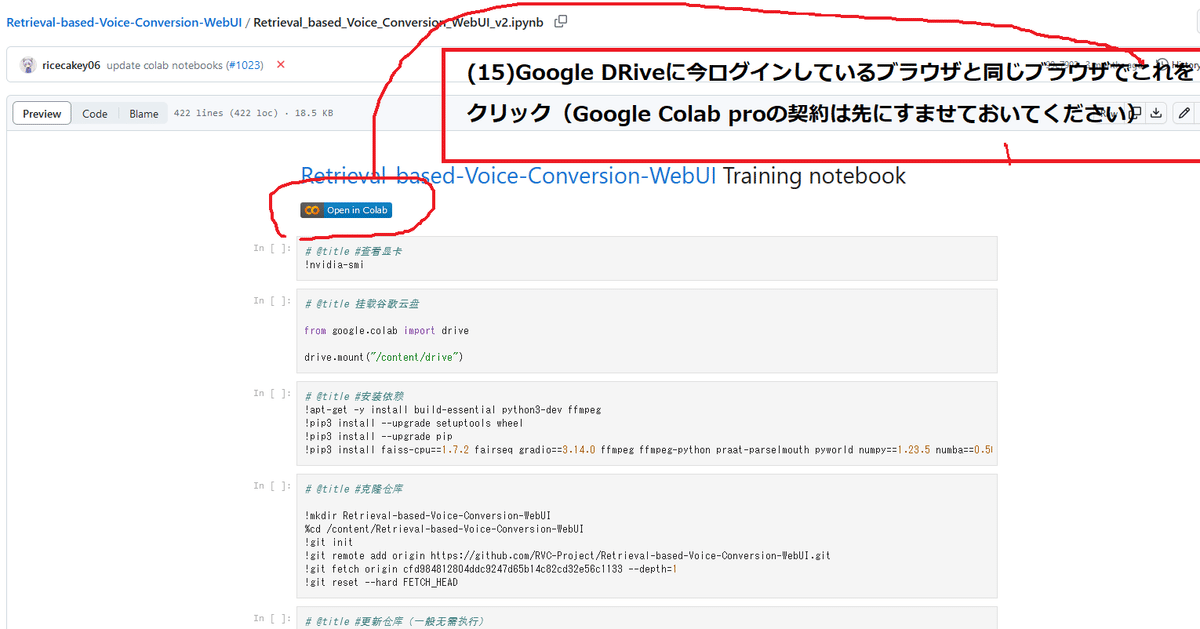Switch to the Code tab
The width and height of the screenshot is (1200, 629).
(95, 114)
